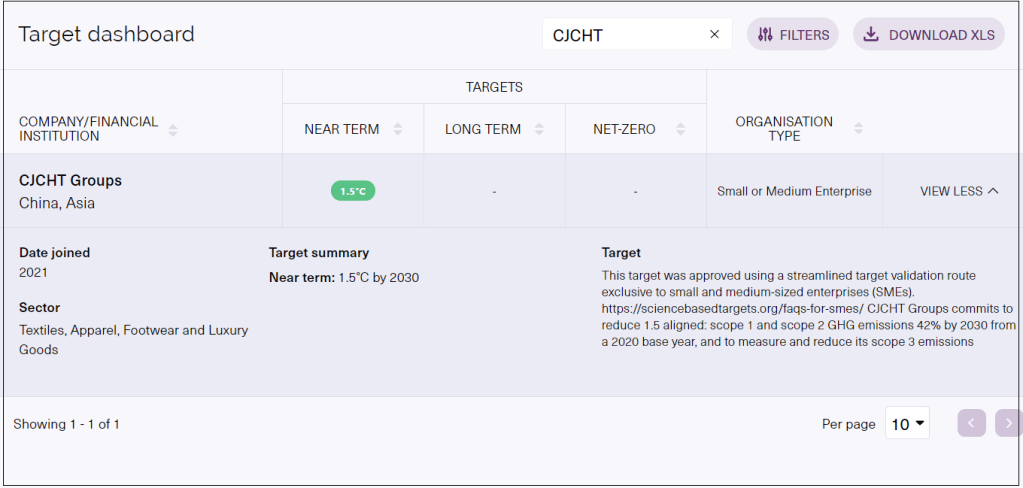Image resolution: width=1023 pixels, height=488 pixels.
Task: Sort by Long Term column
Action: click(x=539, y=130)
